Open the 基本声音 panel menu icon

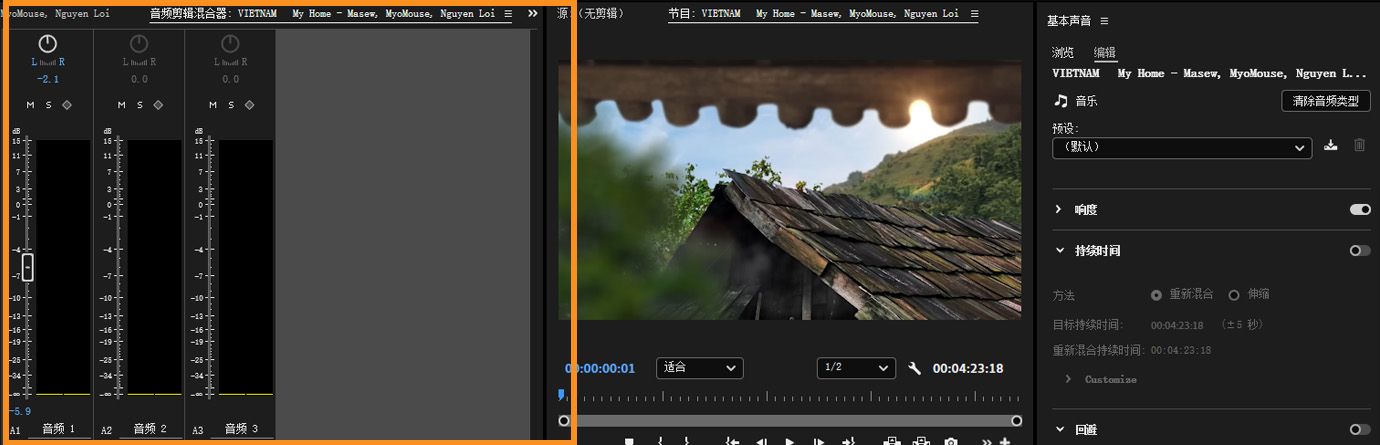tap(1104, 21)
